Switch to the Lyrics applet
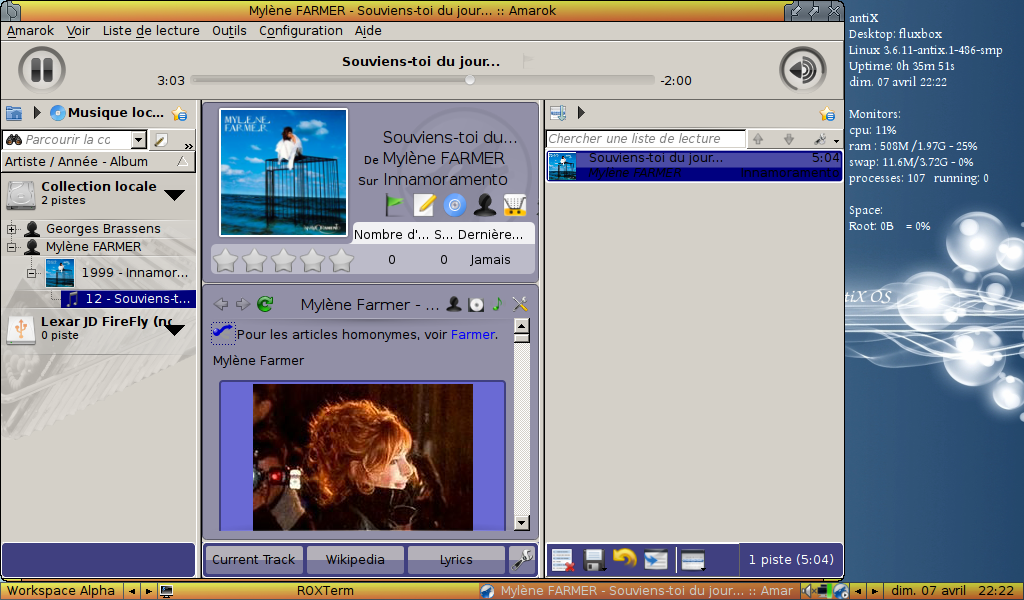This screenshot has width=1024, height=600. 456,560
